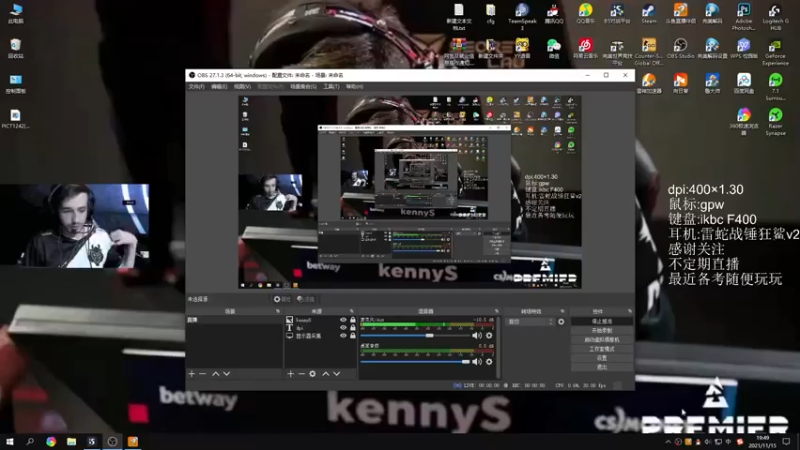Viewport: 800px width, 450px height.
Task: Move the source down in Sources list
Action: click(x=337, y=374)
